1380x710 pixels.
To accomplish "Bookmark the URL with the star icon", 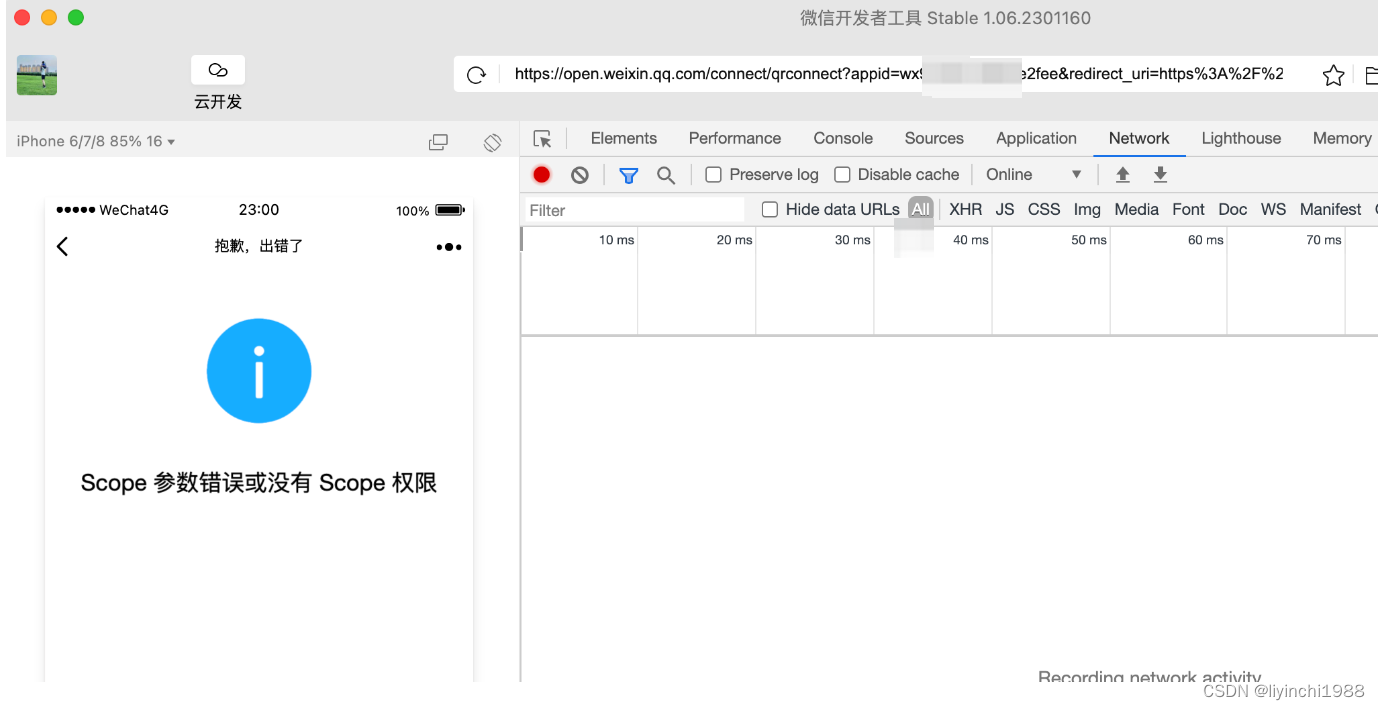I will pos(1333,75).
